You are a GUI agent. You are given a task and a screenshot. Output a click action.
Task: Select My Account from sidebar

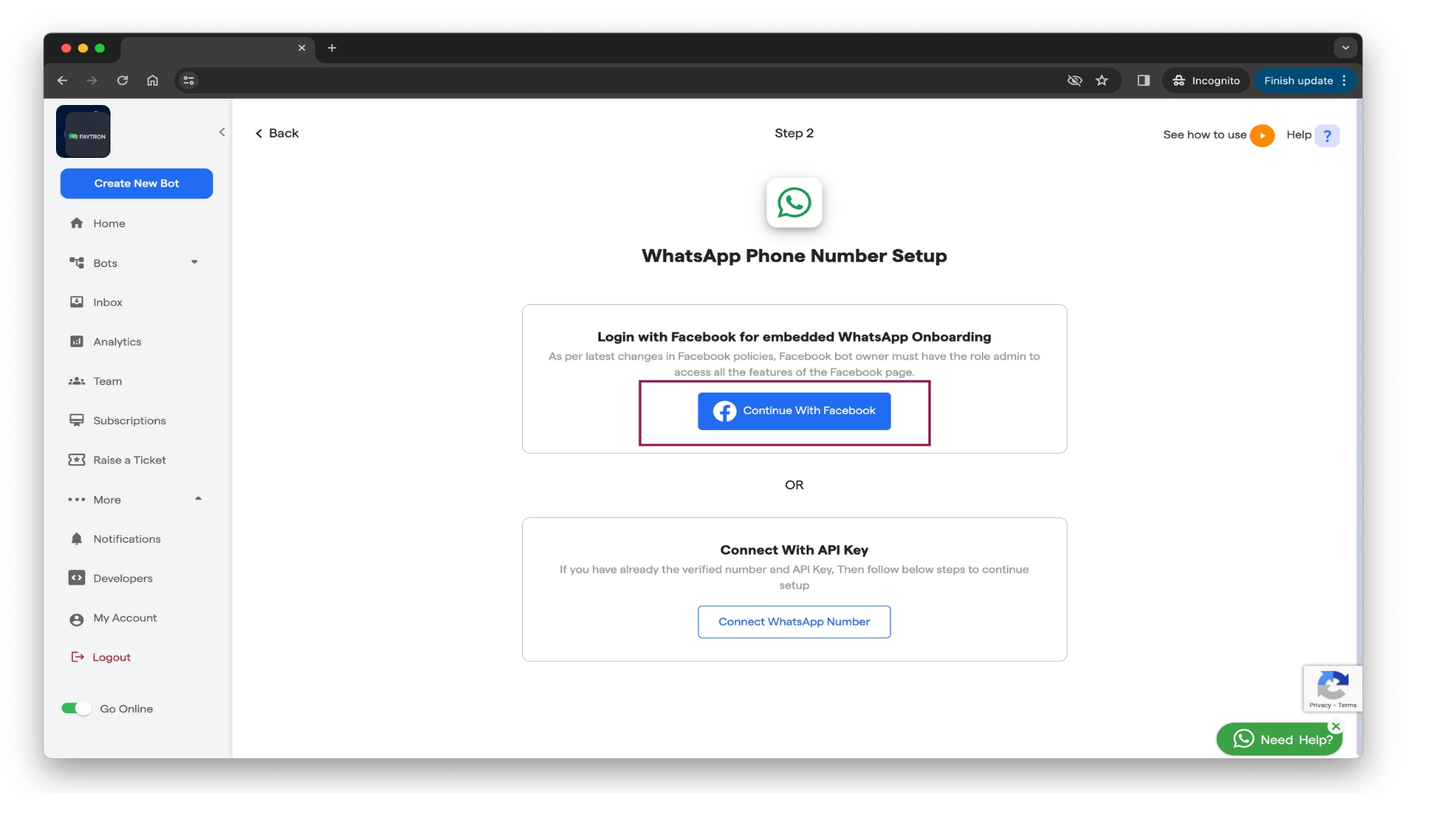(x=123, y=618)
